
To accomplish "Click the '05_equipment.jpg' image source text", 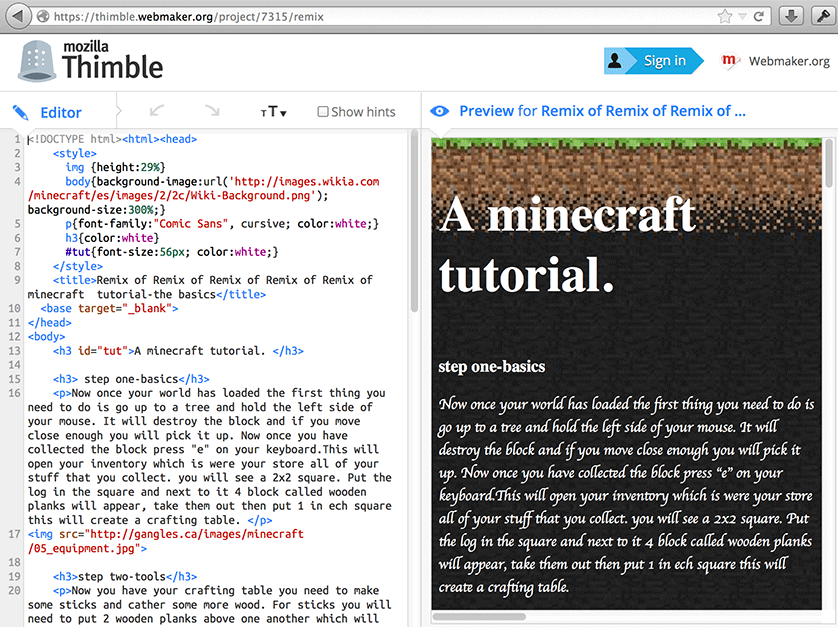I will coord(84,548).
